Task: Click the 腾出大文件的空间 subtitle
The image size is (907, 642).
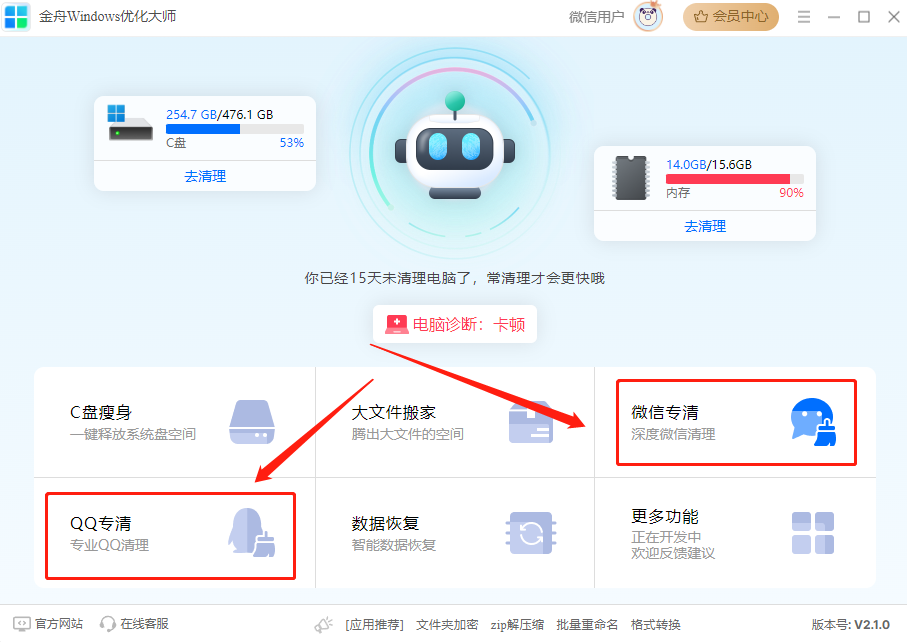Action: pos(407,434)
